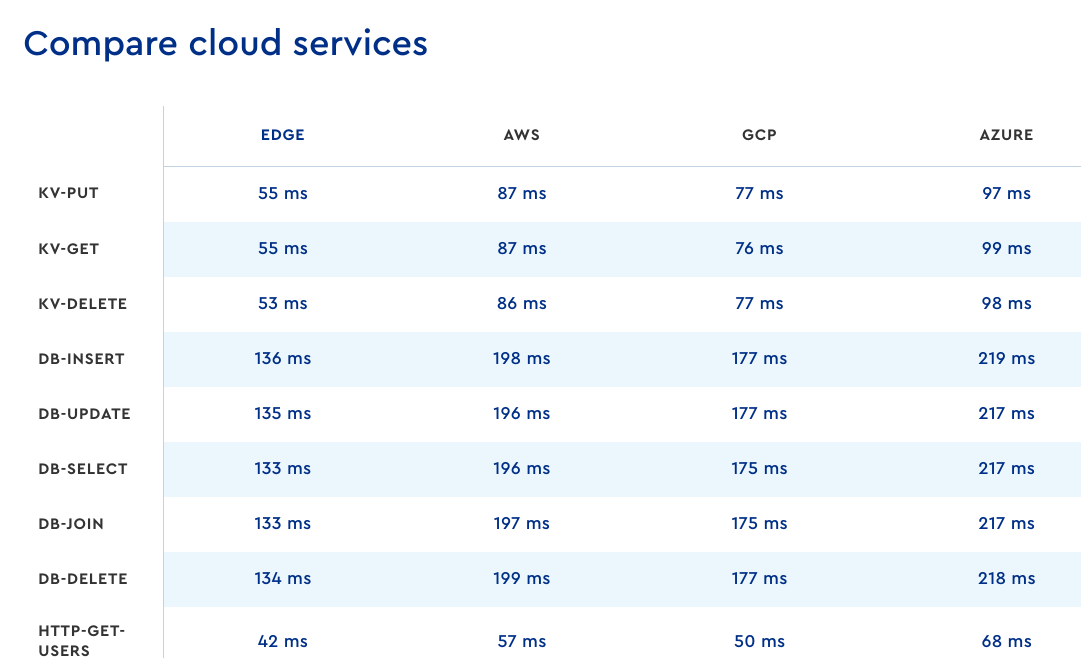This screenshot has height=658, width=1081.
Task: Click the DB-DELETE row label
Action: click(x=83, y=579)
